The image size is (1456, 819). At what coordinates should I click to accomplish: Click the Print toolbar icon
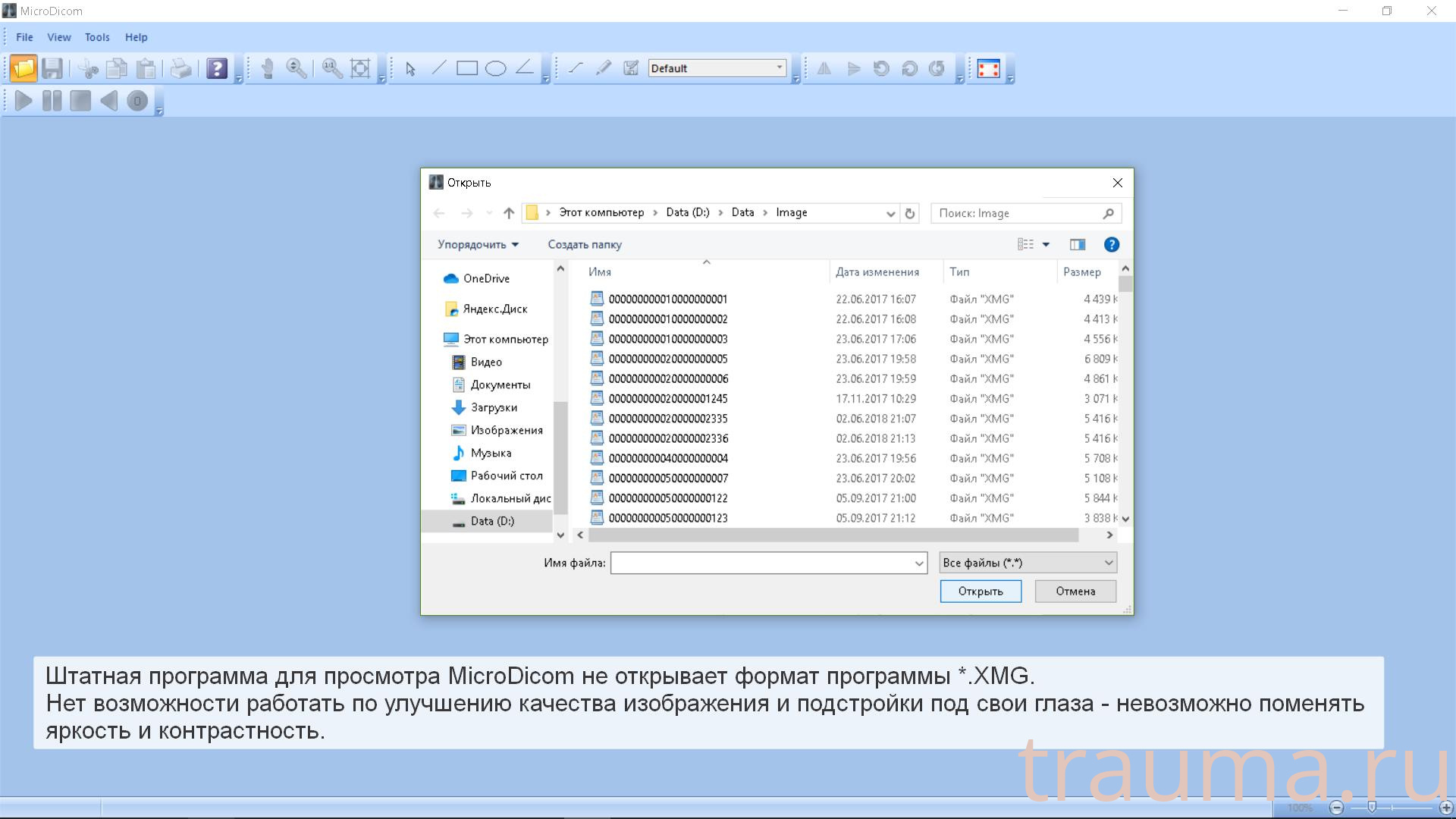(180, 68)
